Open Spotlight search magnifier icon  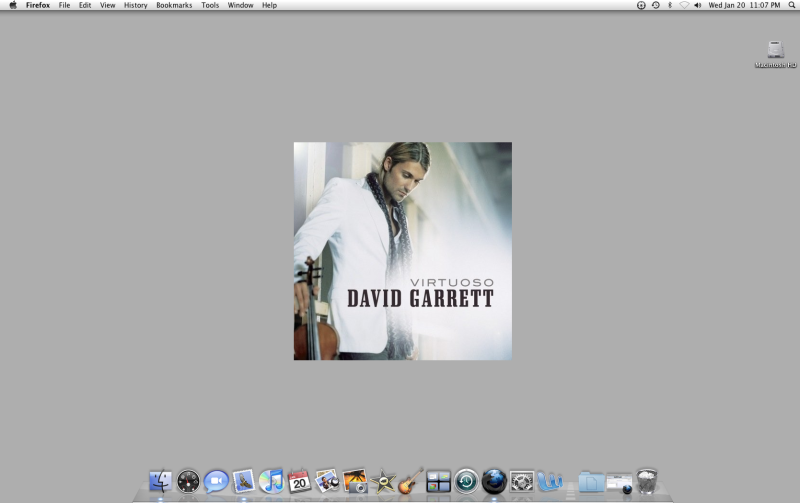pos(792,5)
